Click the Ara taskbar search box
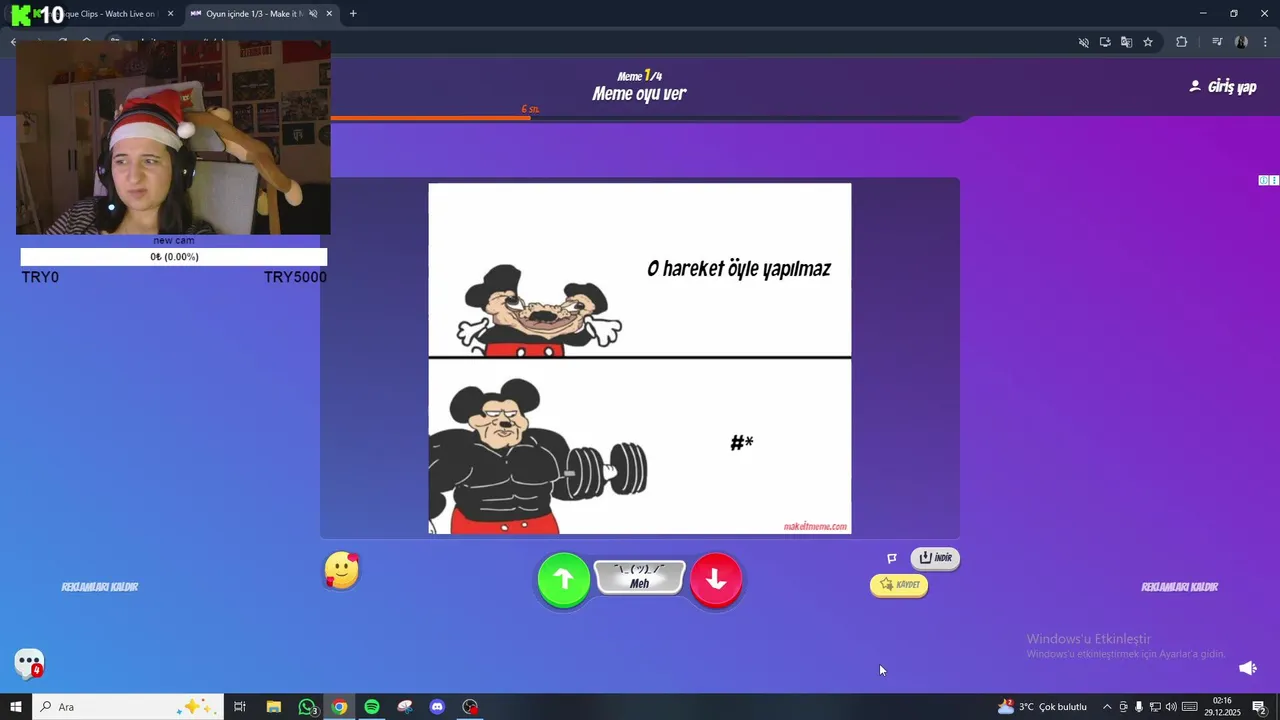 tap(128, 707)
